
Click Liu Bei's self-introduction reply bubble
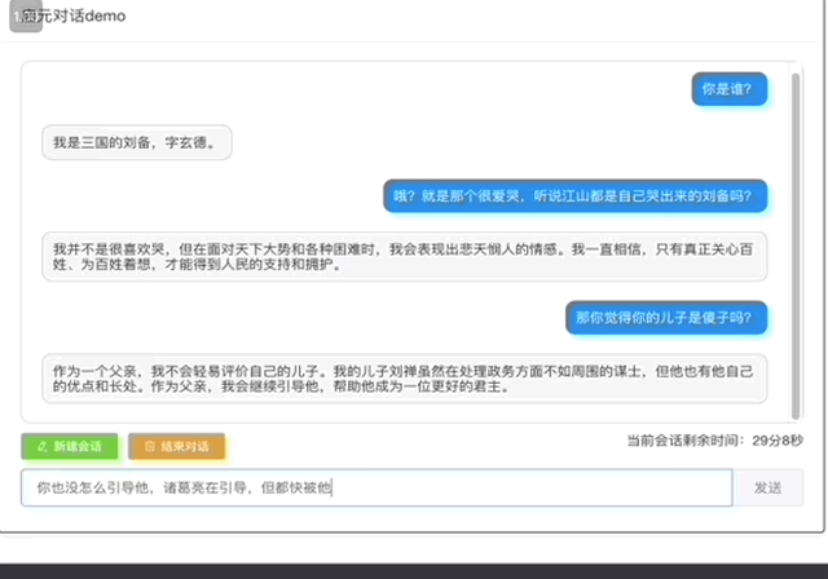(137, 142)
